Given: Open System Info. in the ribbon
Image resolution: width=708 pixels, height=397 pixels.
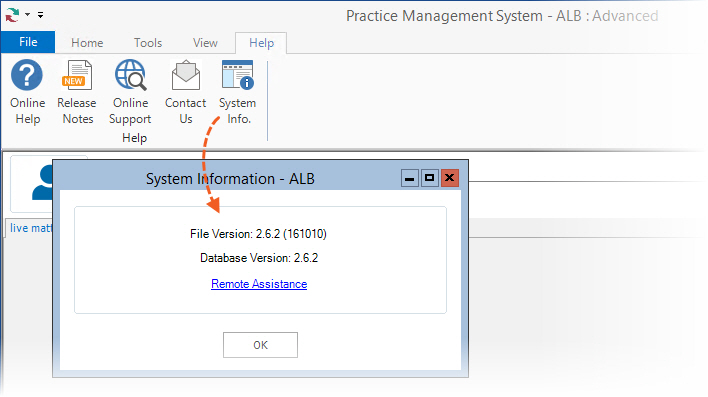Looking at the screenshot, I should [238, 92].
